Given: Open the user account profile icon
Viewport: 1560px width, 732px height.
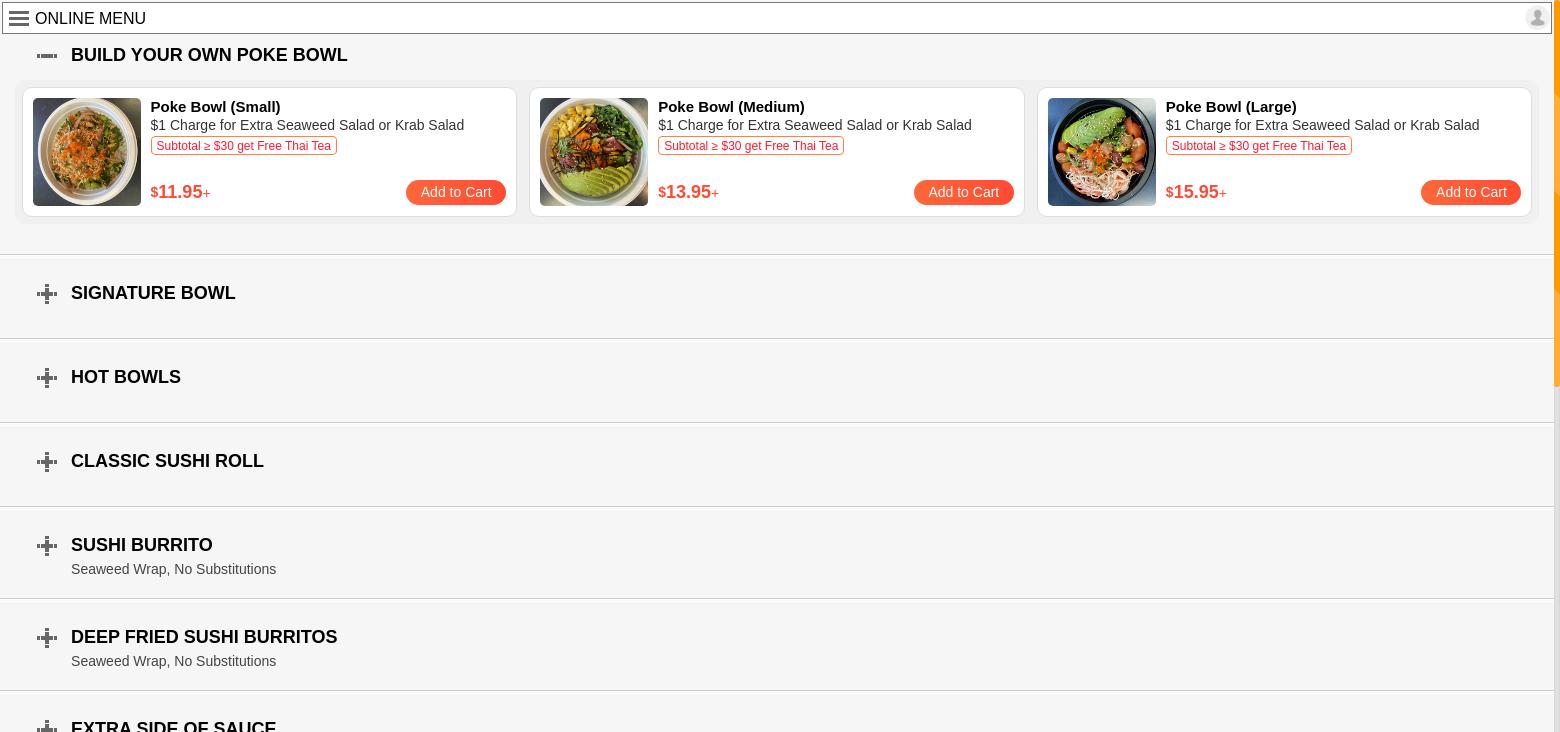Looking at the screenshot, I should pyautogui.click(x=1536, y=17).
